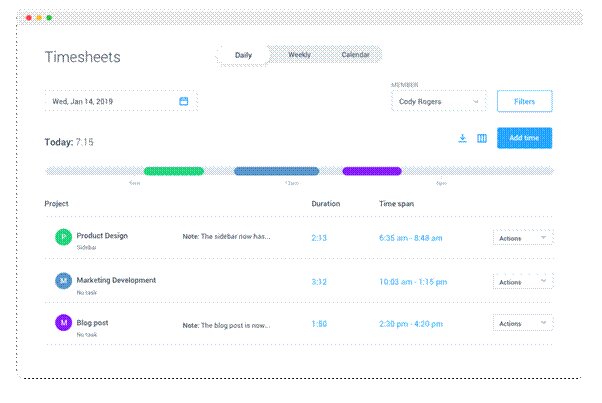
Task: Click the 10:03 am - 1:15 pm time span
Action: coord(413,282)
